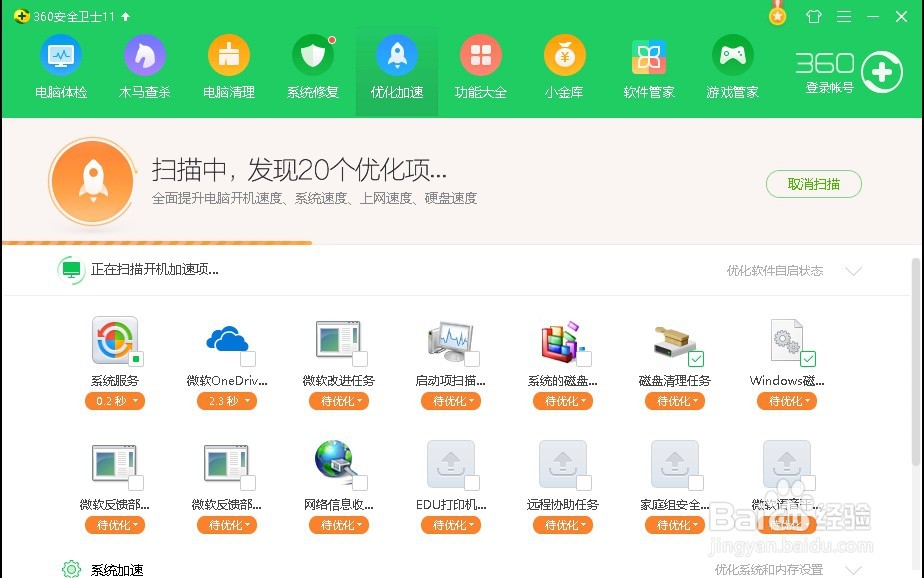Open 功能大全 features grid icon
This screenshot has height=578, width=924.
[481, 55]
